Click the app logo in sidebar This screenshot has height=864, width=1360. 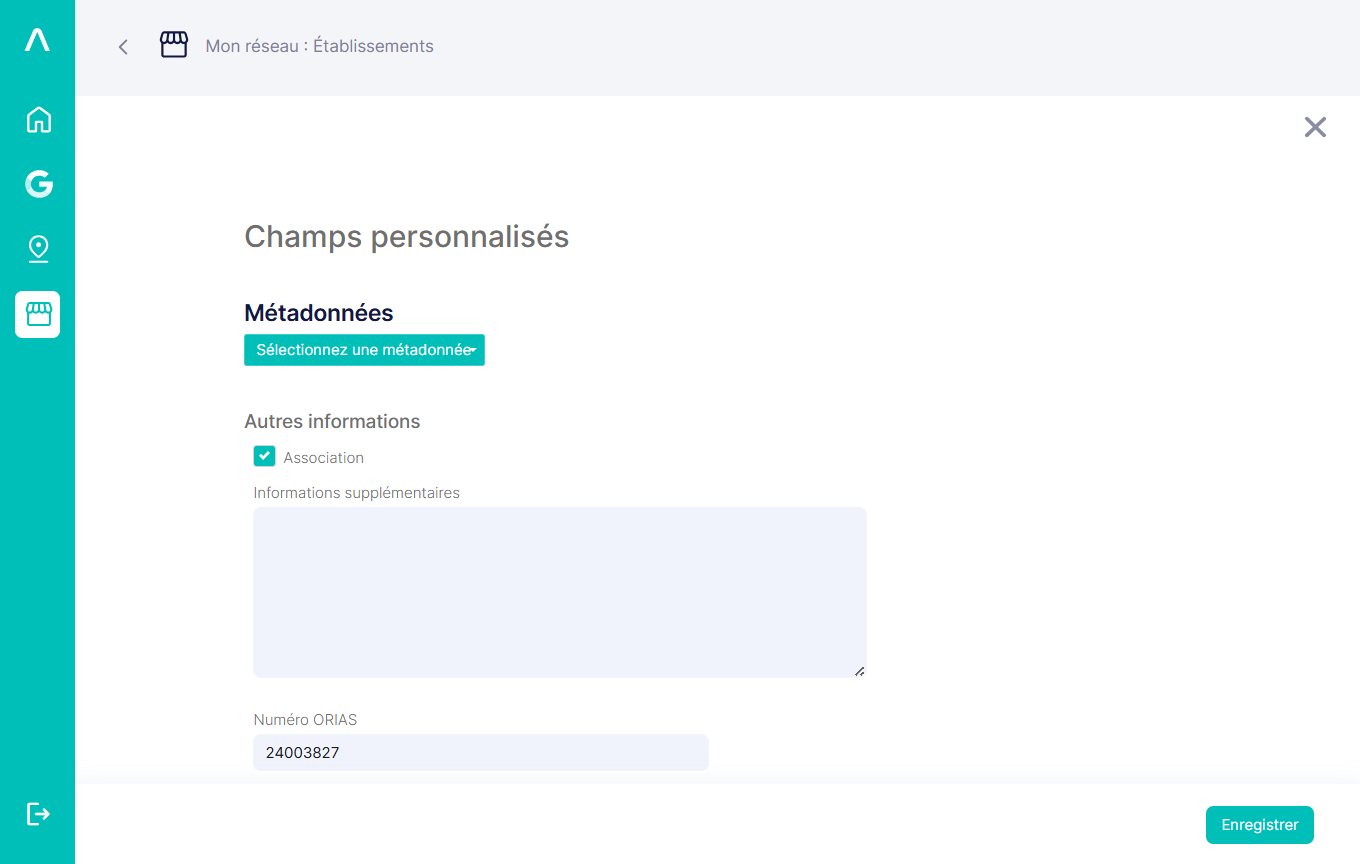pyautogui.click(x=37, y=40)
